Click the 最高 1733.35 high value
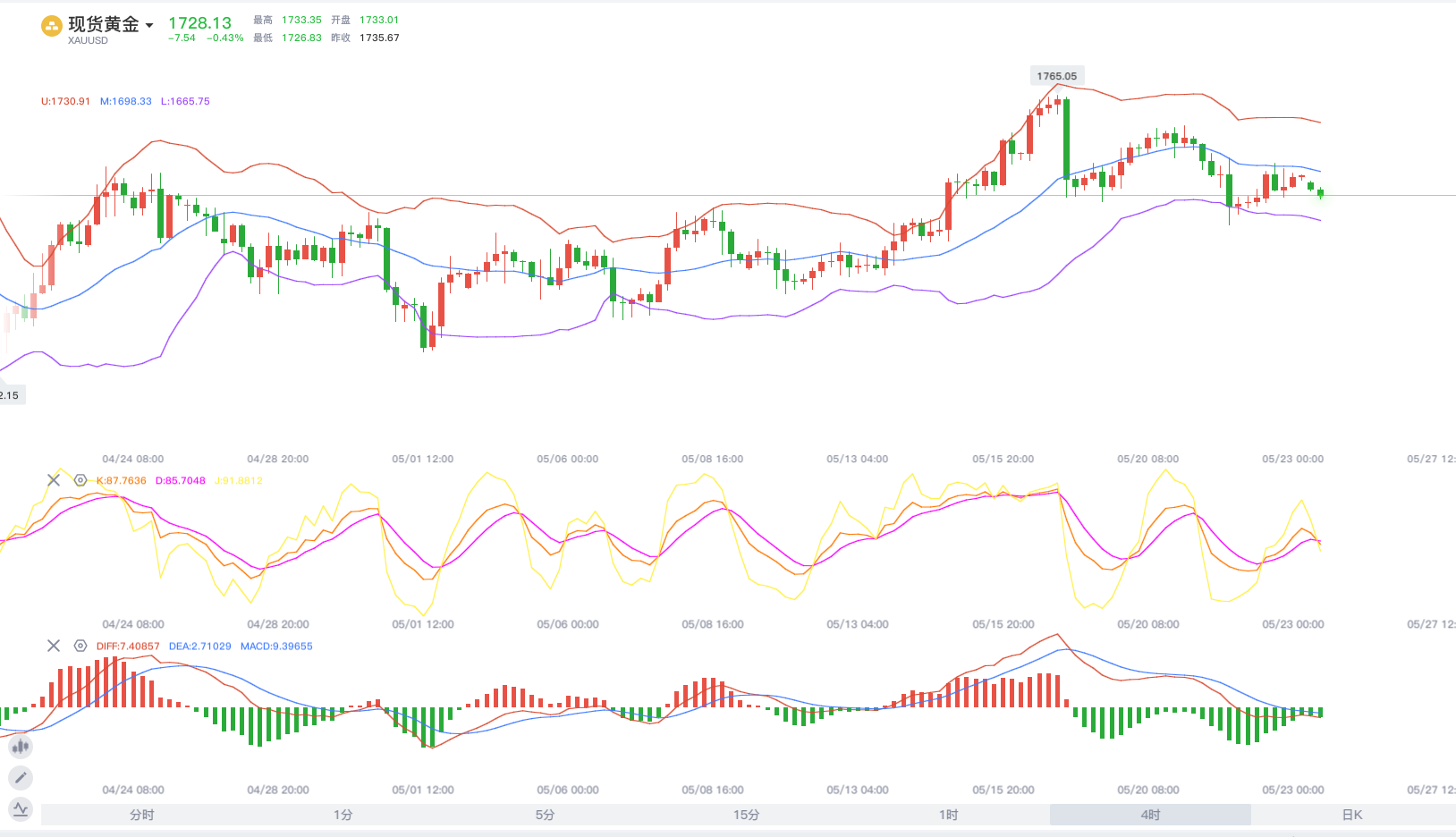The width and height of the screenshot is (1456, 837). pyautogui.click(x=287, y=20)
